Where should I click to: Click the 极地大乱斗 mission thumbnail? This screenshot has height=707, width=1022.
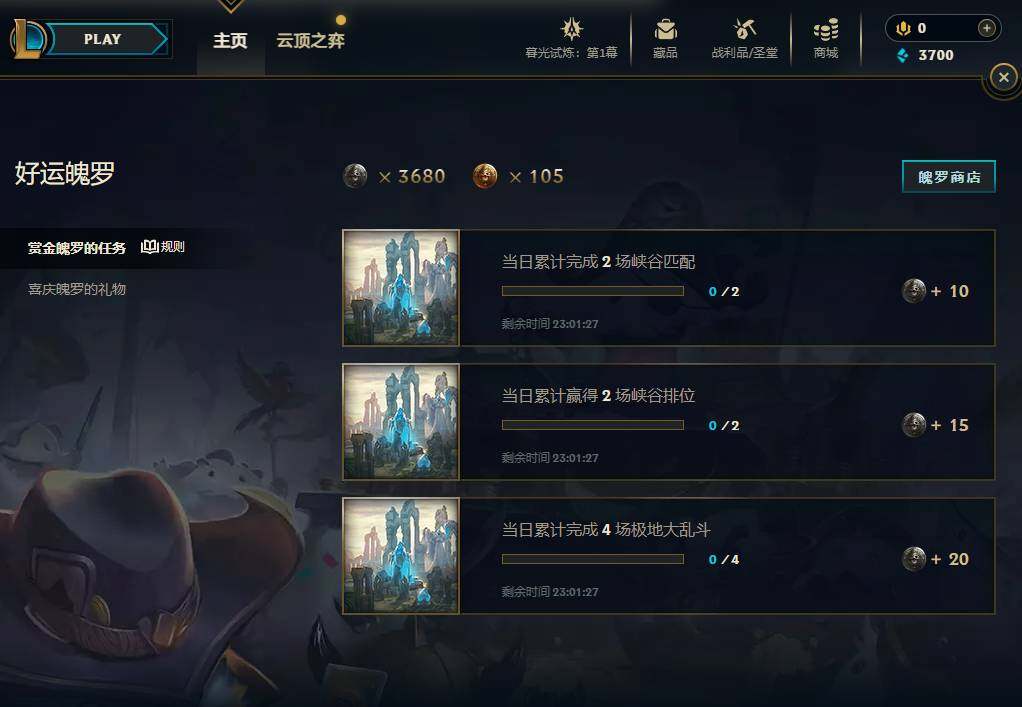point(401,556)
